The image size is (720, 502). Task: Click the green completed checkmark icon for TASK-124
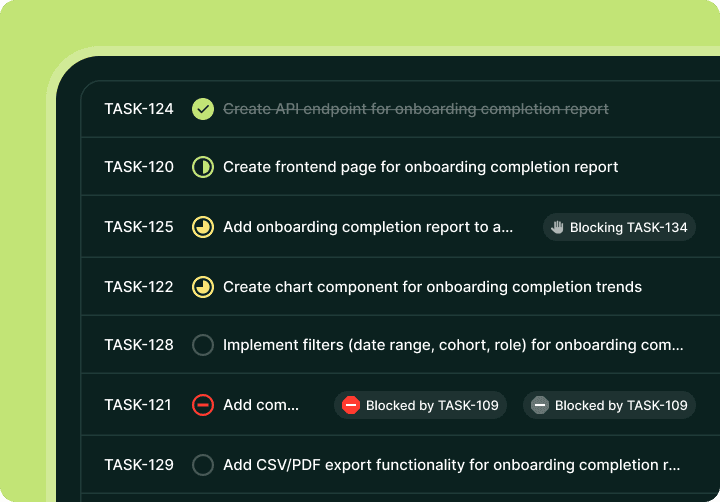[202, 109]
